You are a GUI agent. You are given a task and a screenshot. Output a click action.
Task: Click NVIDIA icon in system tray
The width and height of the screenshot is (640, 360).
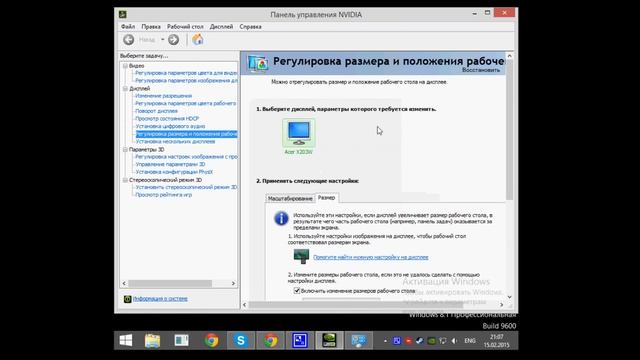coord(431,341)
